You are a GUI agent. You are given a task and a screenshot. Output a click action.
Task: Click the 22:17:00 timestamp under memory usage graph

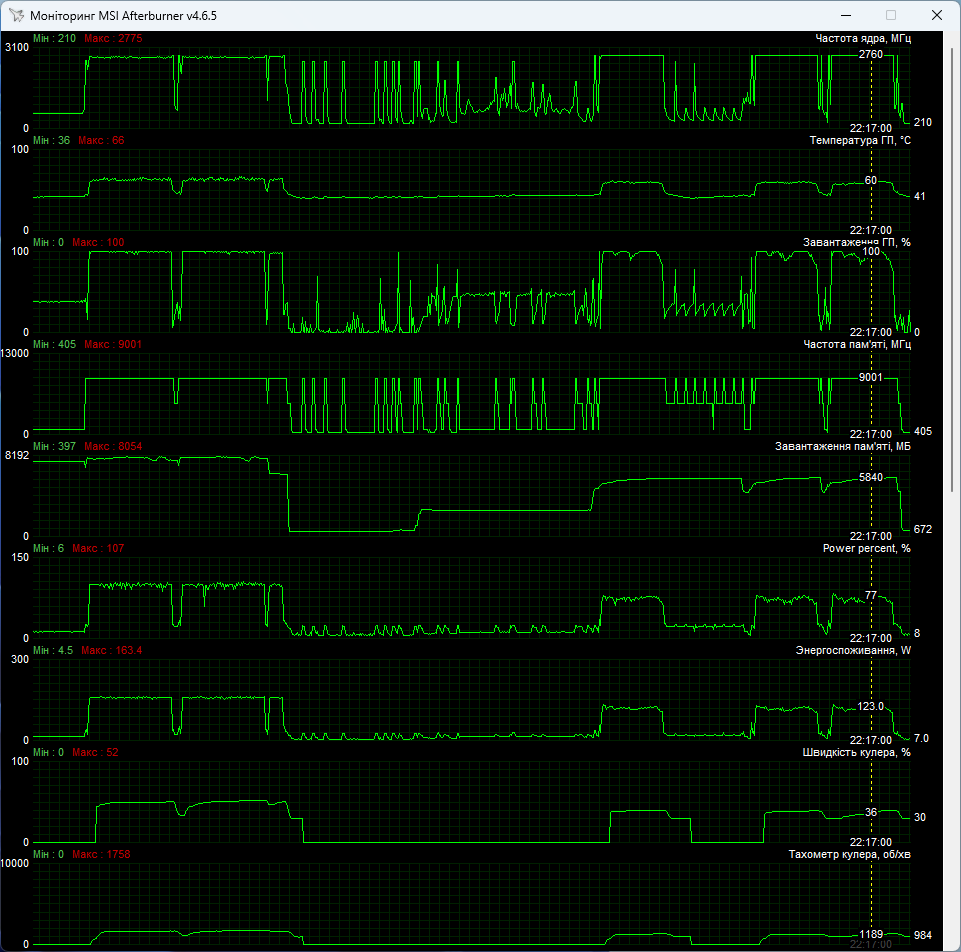click(870, 536)
